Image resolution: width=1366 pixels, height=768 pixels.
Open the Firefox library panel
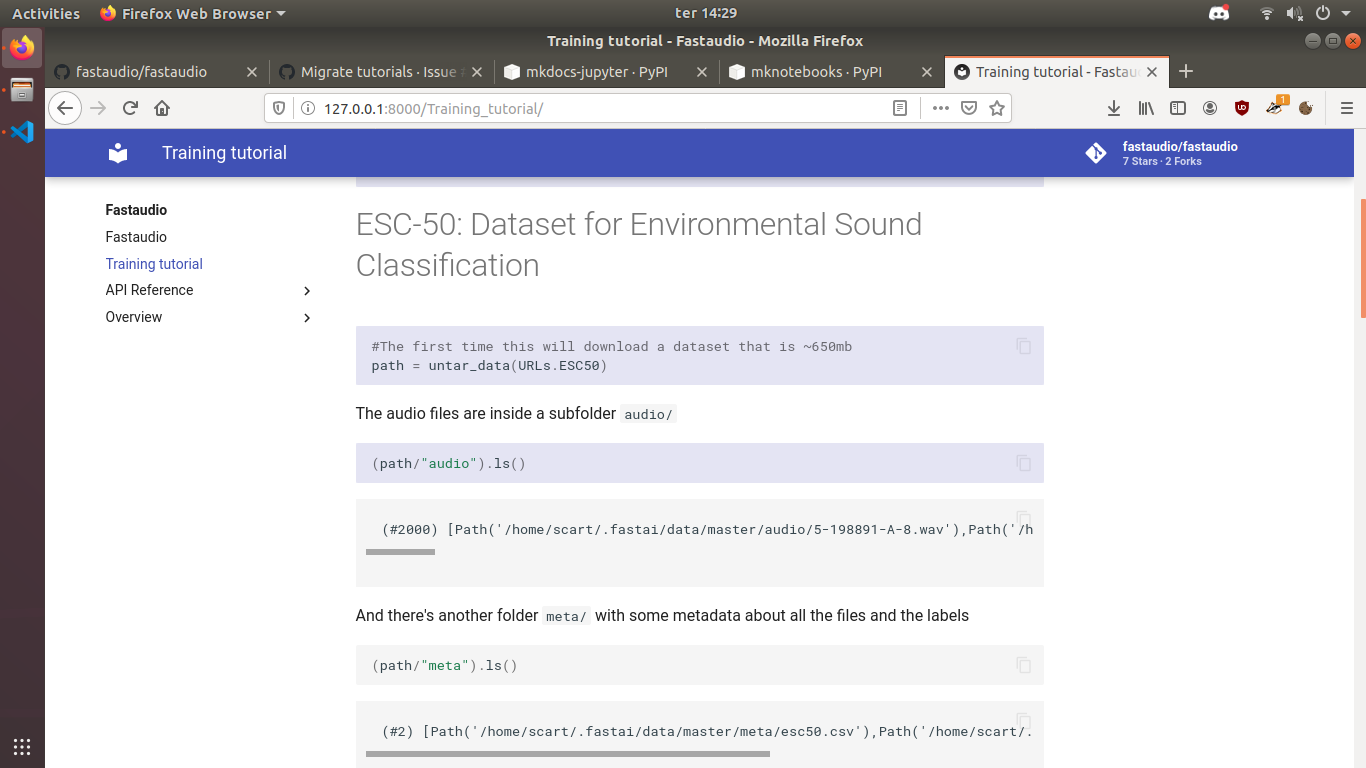coord(1146,108)
